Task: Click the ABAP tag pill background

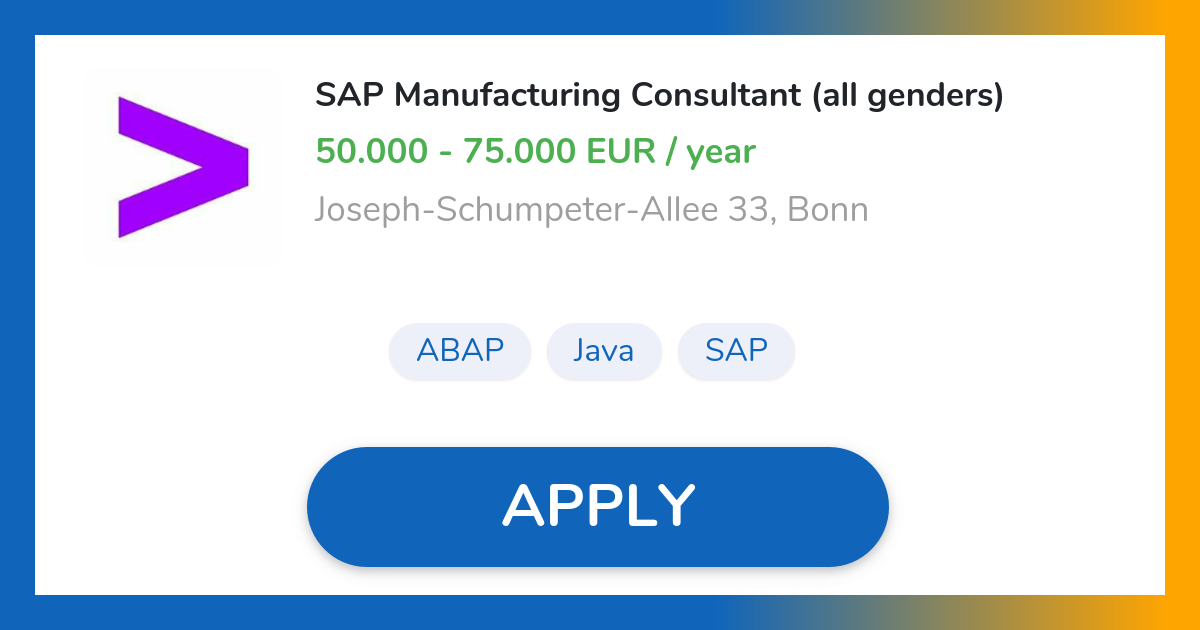Action: point(460,351)
